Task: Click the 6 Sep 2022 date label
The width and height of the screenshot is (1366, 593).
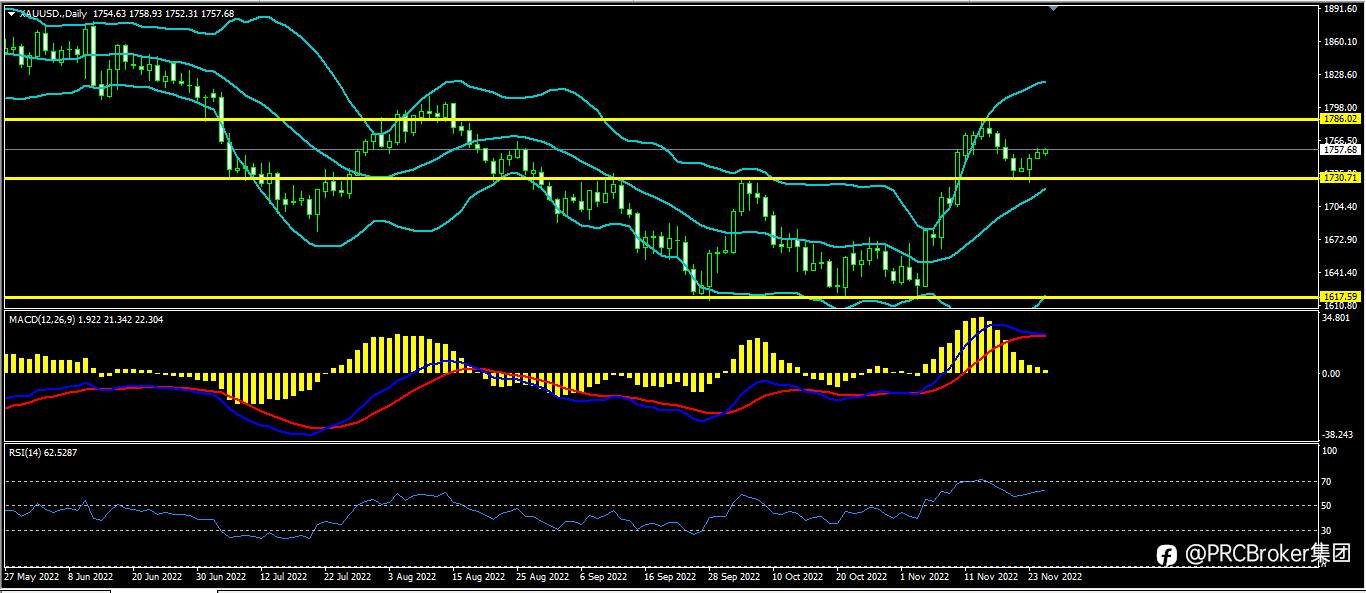Action: pyautogui.click(x=604, y=577)
